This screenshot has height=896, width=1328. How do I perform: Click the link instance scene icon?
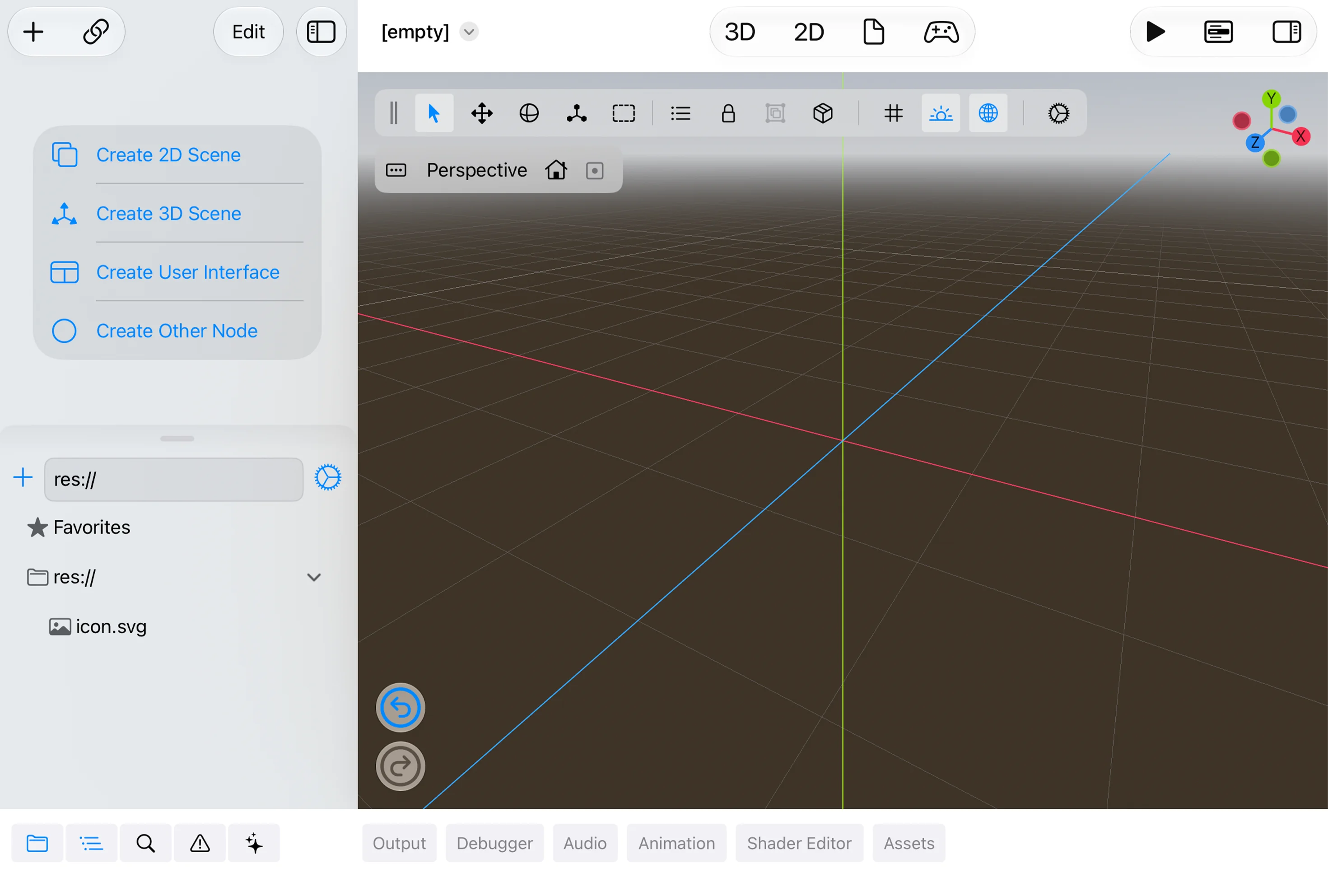coord(95,32)
